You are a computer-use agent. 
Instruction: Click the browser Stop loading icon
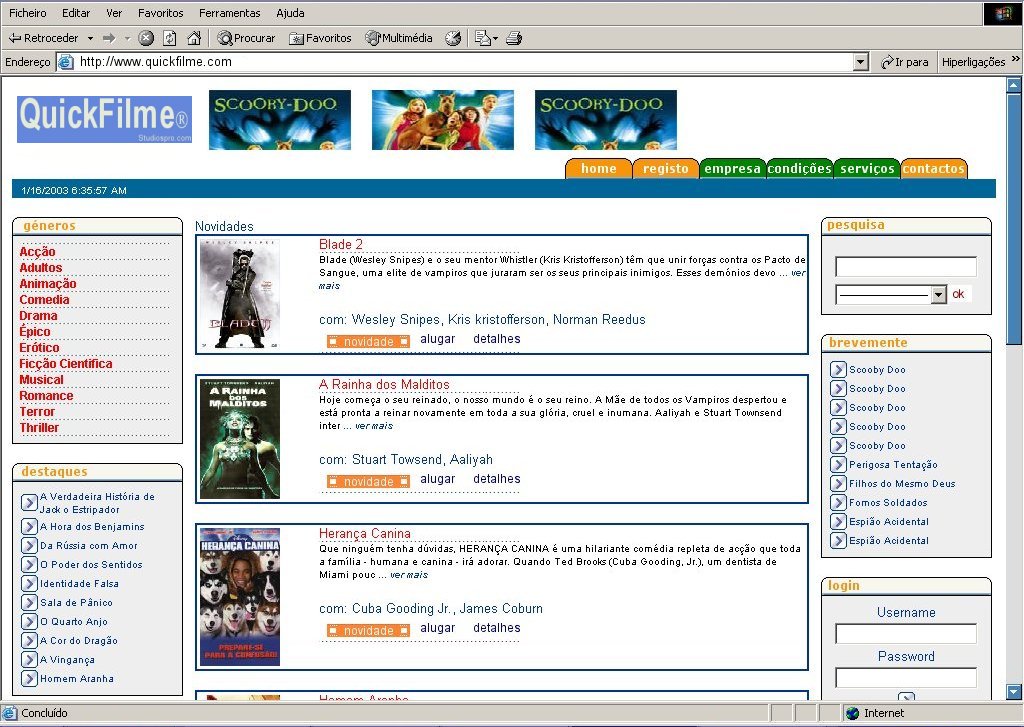(x=146, y=38)
